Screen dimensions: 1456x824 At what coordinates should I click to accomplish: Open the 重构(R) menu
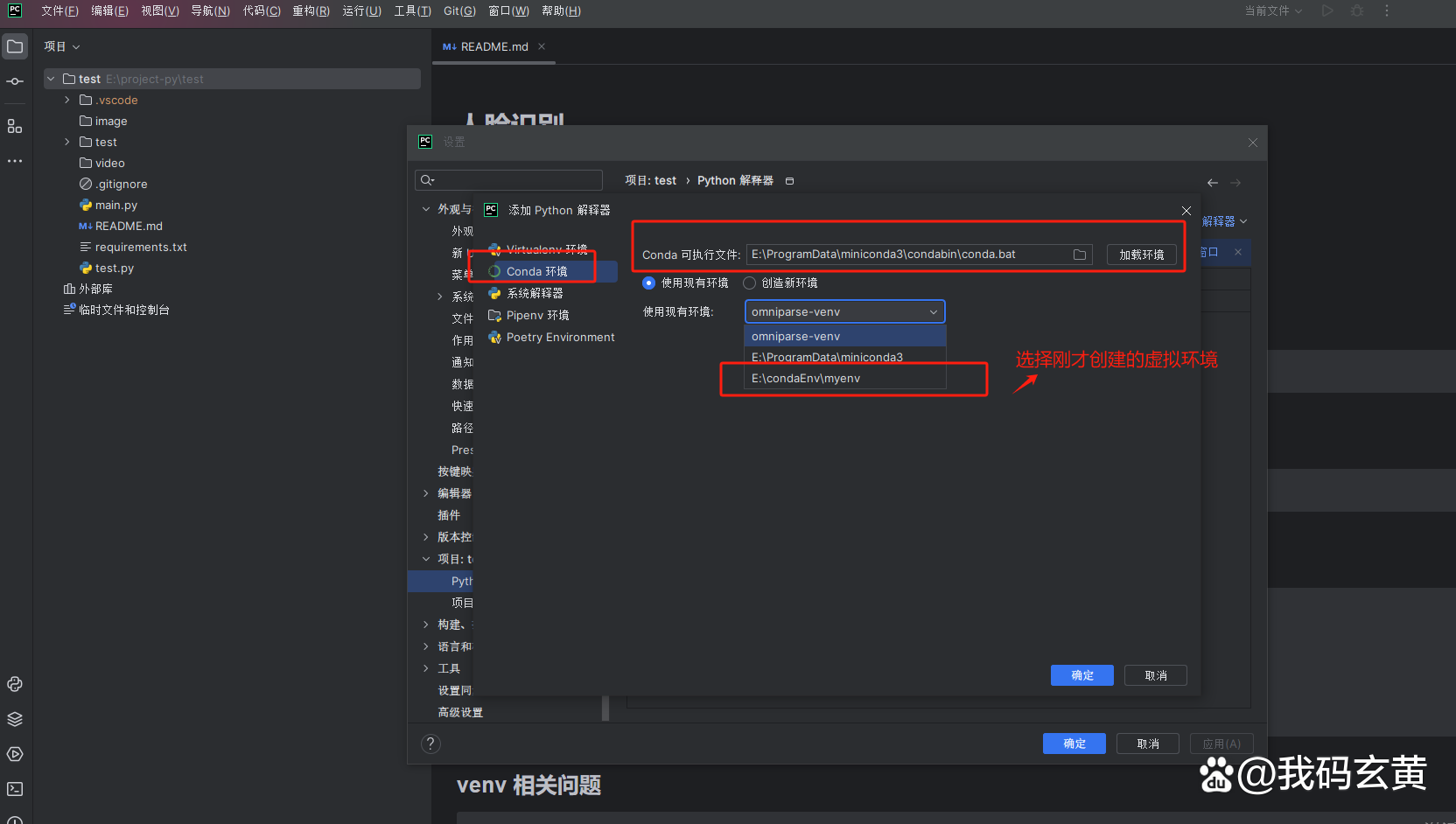(x=311, y=10)
